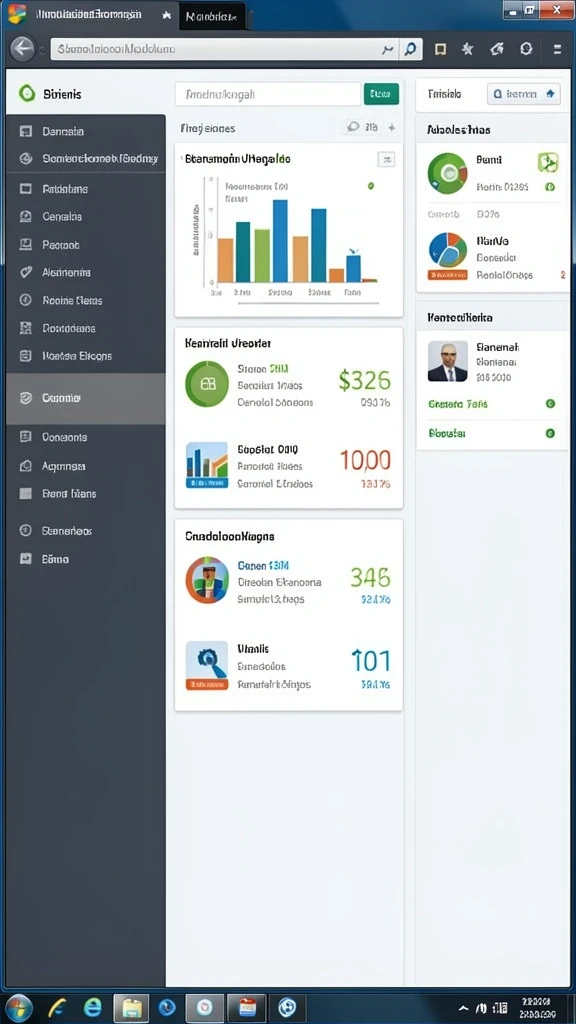Toggle the green indicator on second green link row

click(550, 433)
